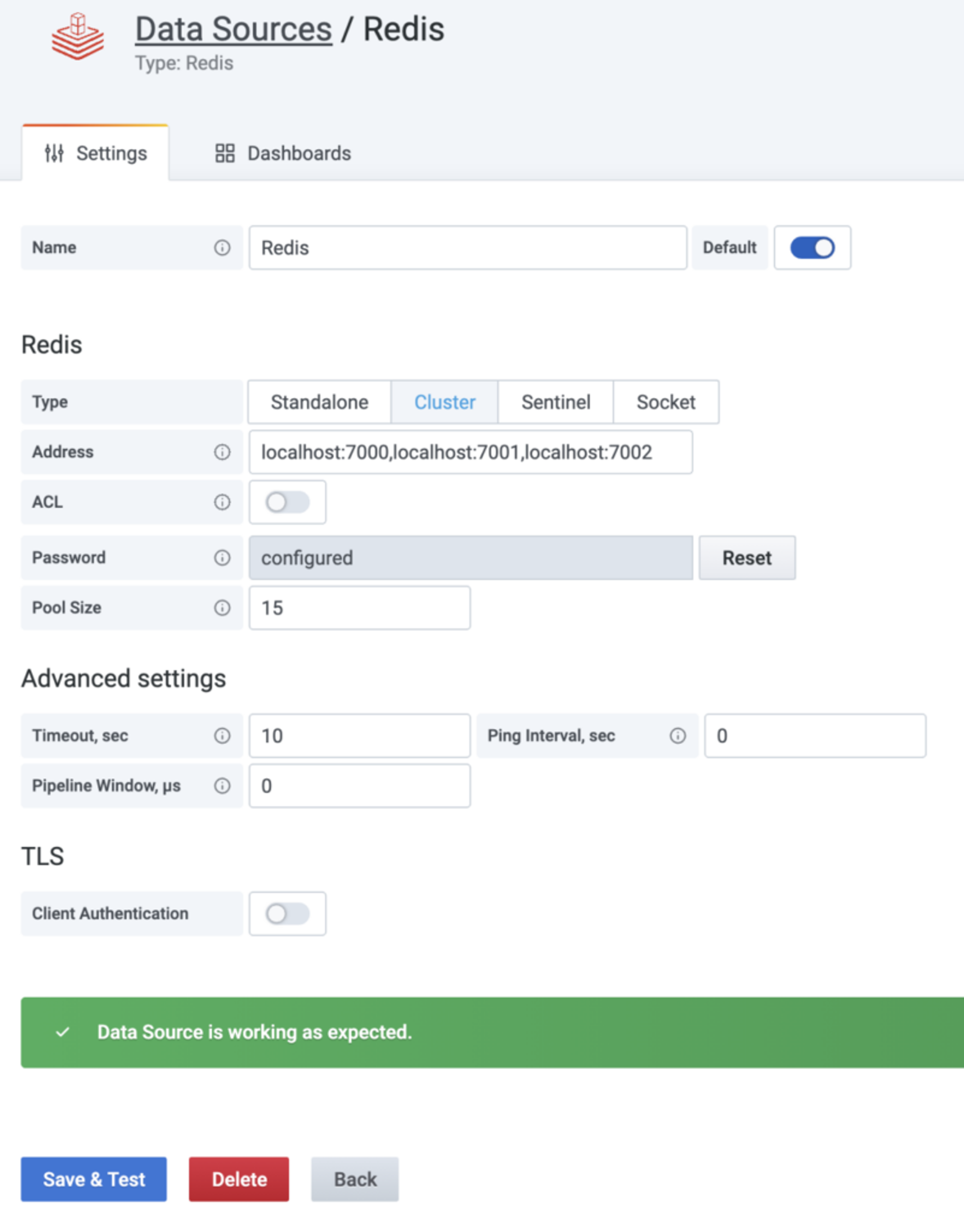Click the Redis logo icon
964x1232 pixels.
pos(78,37)
